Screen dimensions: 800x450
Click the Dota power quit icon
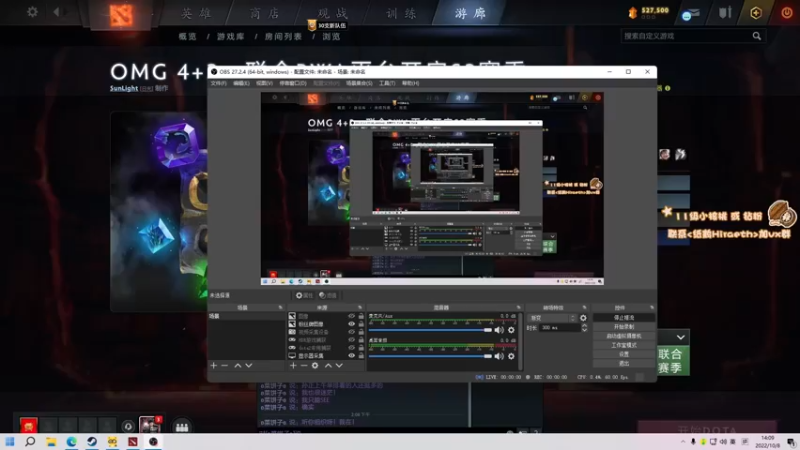[787, 12]
